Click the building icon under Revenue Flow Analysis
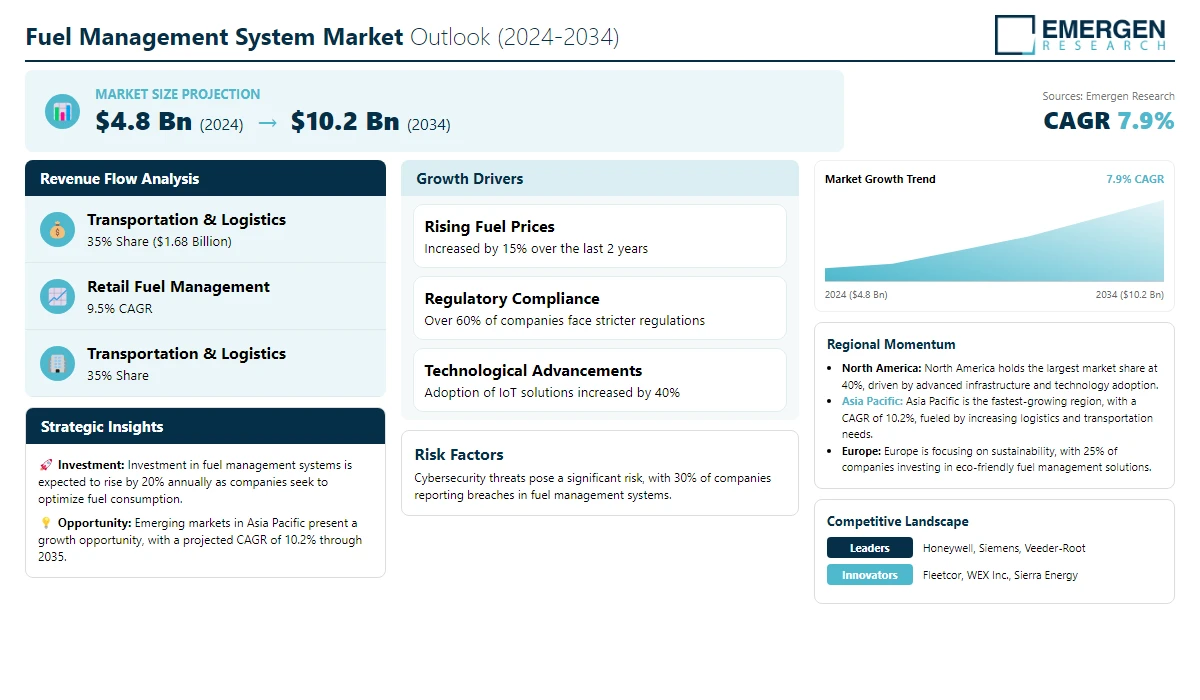The height and width of the screenshot is (700, 1200). pyautogui.click(x=57, y=364)
